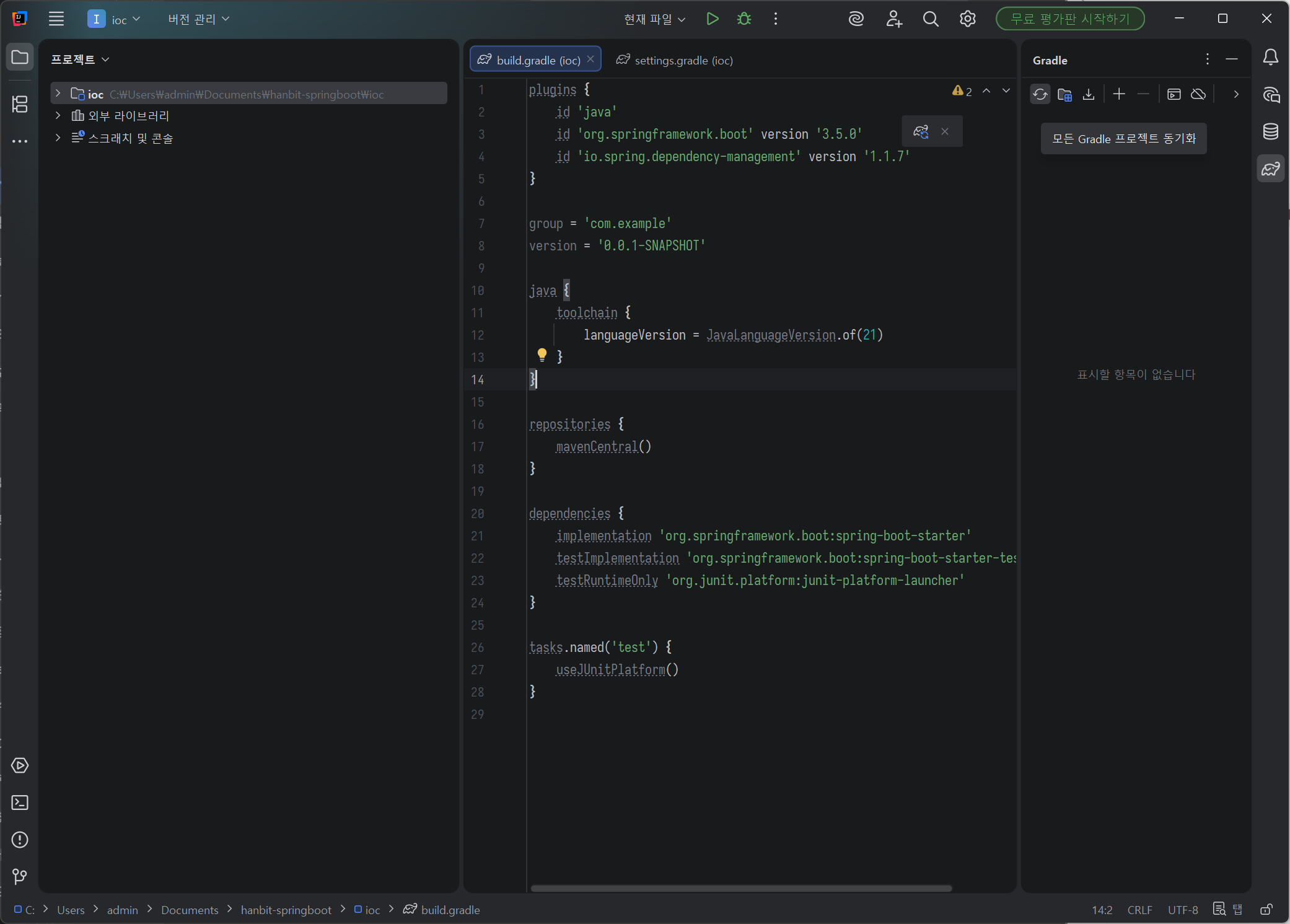
Task: Toggle the Project tool window folder icon
Action: [x=20, y=58]
